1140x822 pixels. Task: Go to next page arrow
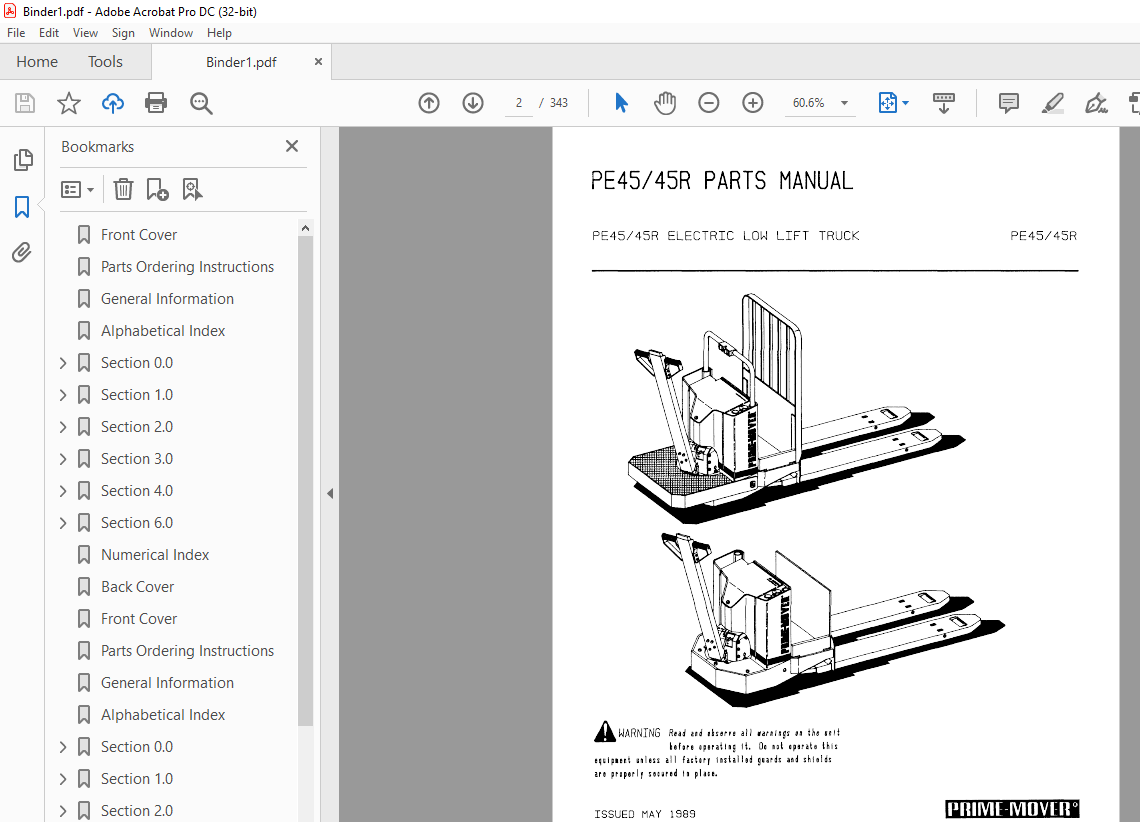(x=473, y=103)
